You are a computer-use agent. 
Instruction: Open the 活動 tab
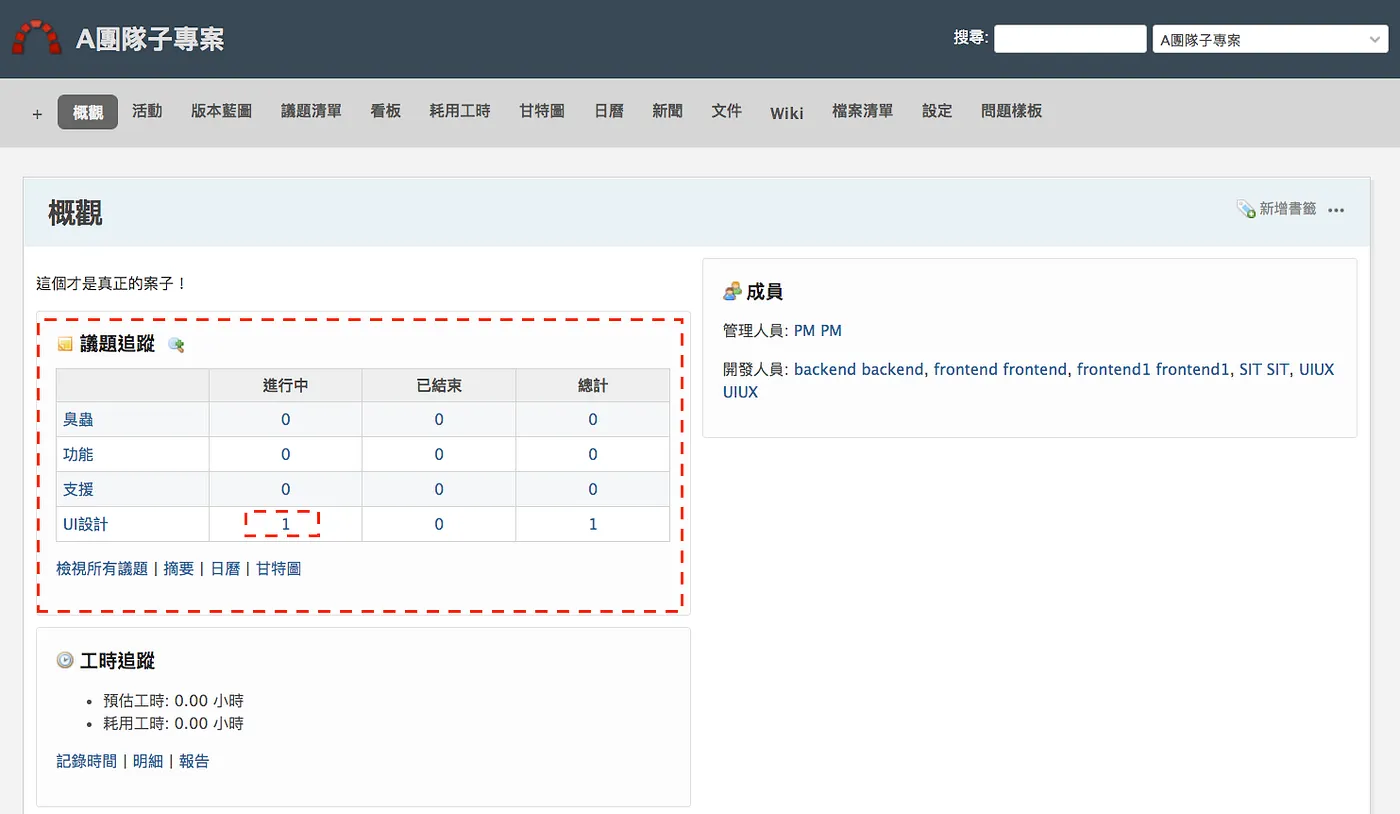pyautogui.click(x=147, y=111)
